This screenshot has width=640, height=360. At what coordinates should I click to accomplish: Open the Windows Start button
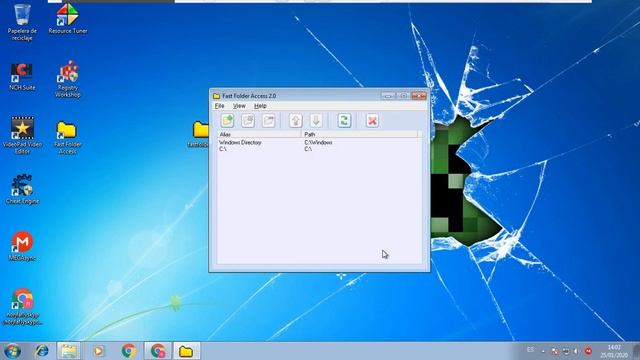[x=12, y=351]
